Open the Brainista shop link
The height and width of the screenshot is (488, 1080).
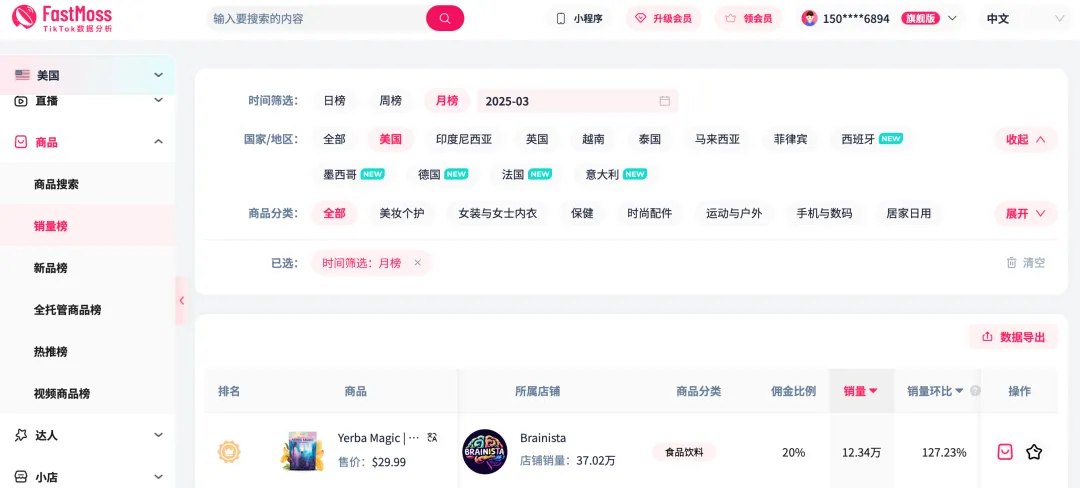(543, 438)
